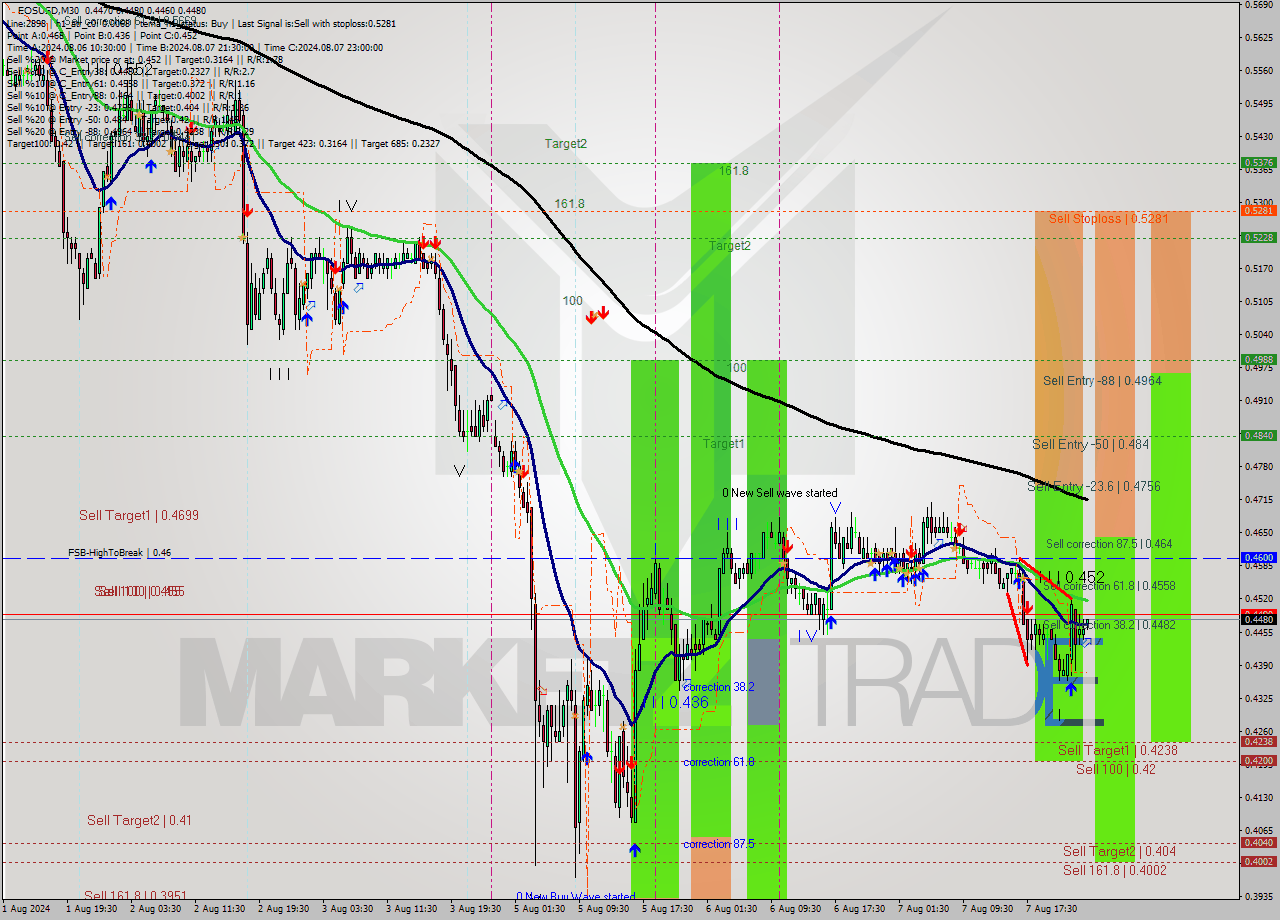The image size is (1280, 920).
Task: Click the 0 New Buy Wave started text
Action: [575, 896]
